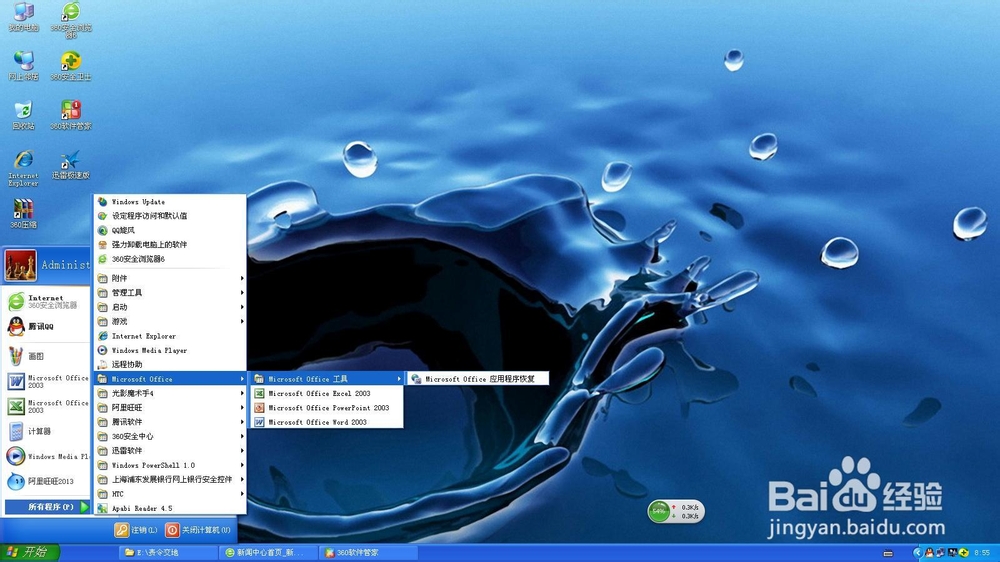Open Network Neighborhood desktop icon
Screen dimensions: 1000x562
24,65
